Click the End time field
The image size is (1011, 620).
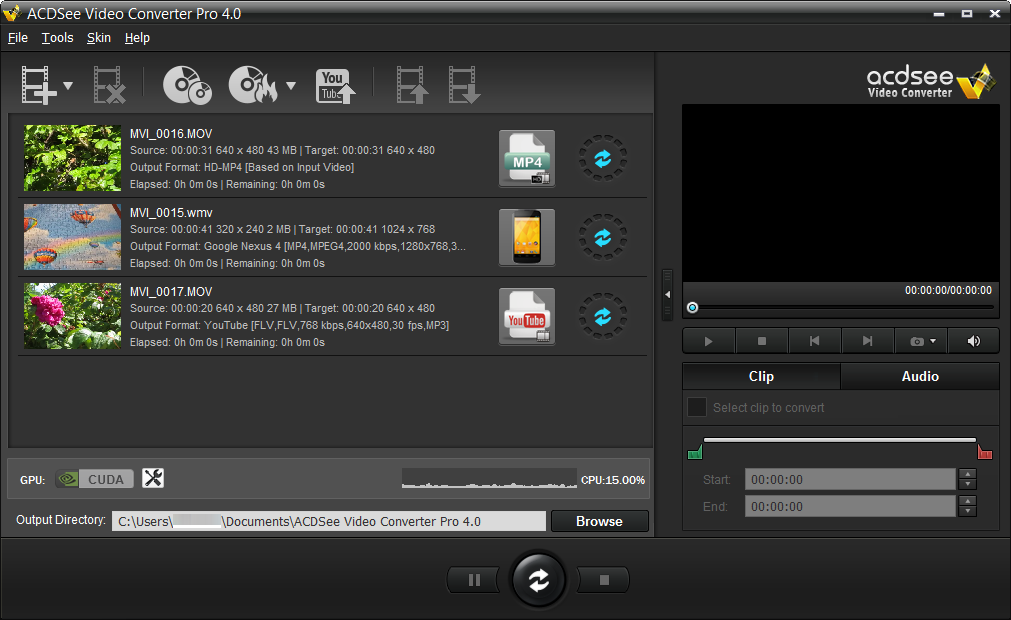pos(850,507)
